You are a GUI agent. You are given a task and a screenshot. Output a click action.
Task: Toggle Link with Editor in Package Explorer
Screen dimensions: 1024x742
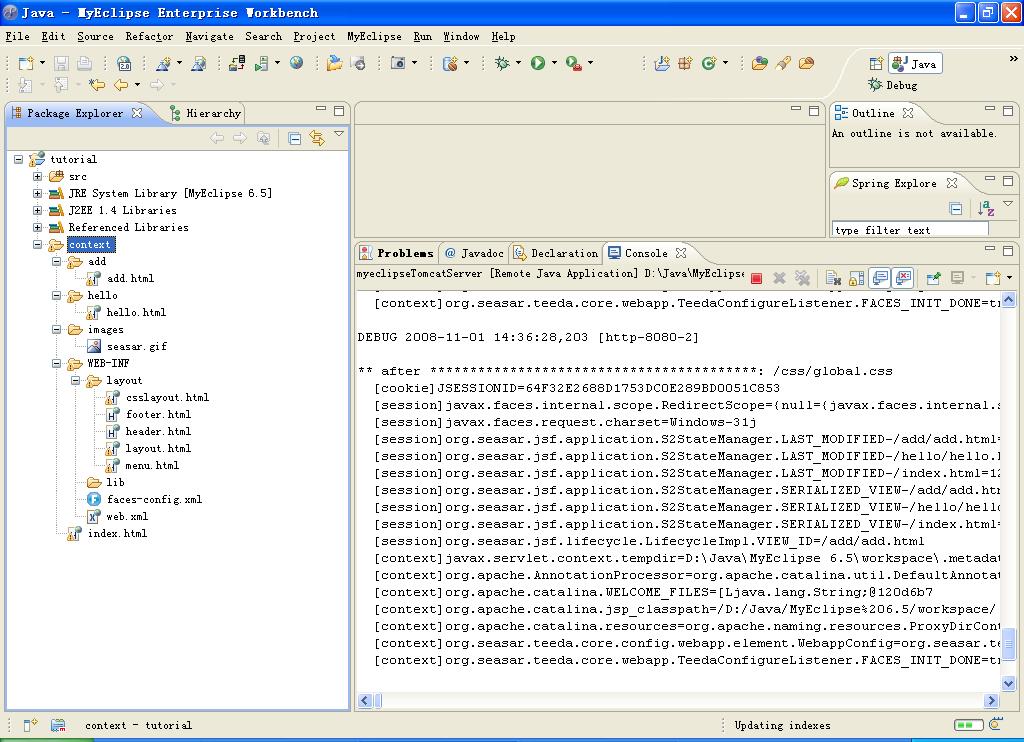317,138
